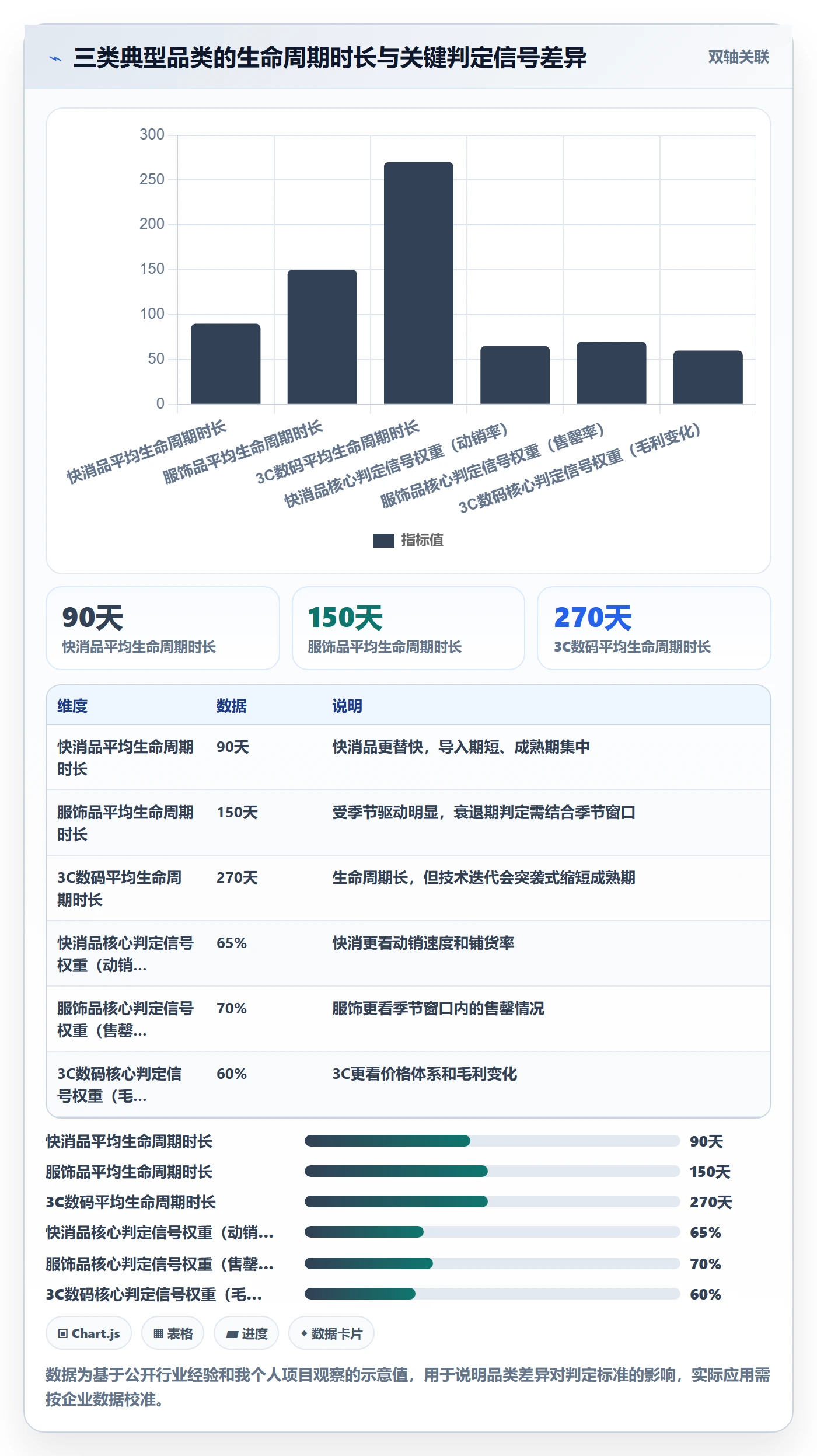The height and width of the screenshot is (1456, 817).
Task: Click the 快消品平均生命周期时长 chart bar
Action: coord(226,364)
